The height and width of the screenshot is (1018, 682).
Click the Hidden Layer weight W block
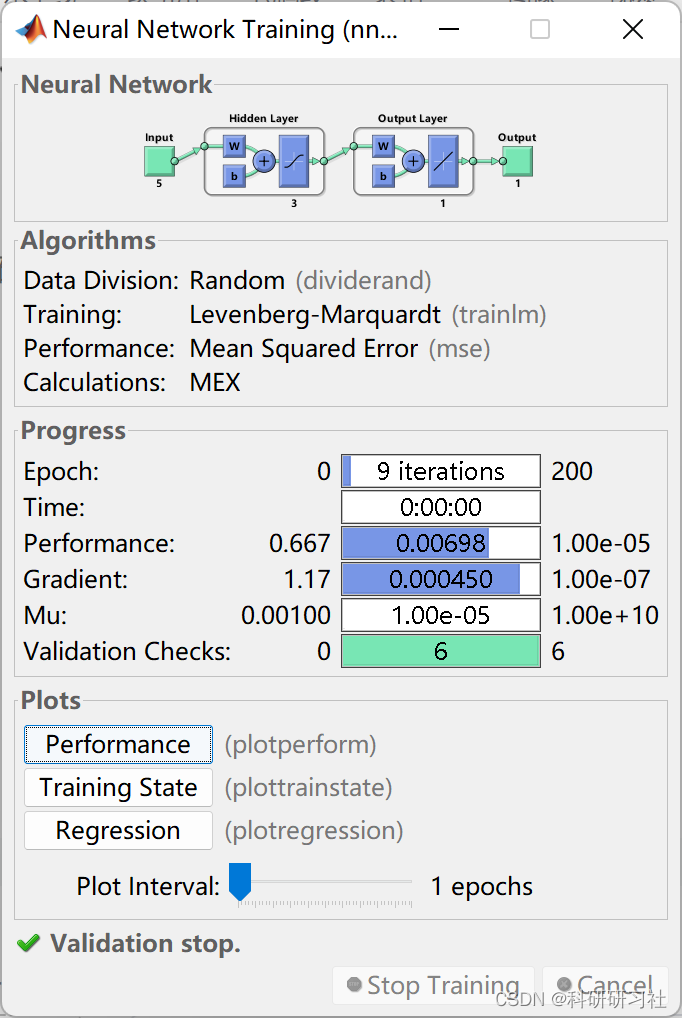click(234, 147)
